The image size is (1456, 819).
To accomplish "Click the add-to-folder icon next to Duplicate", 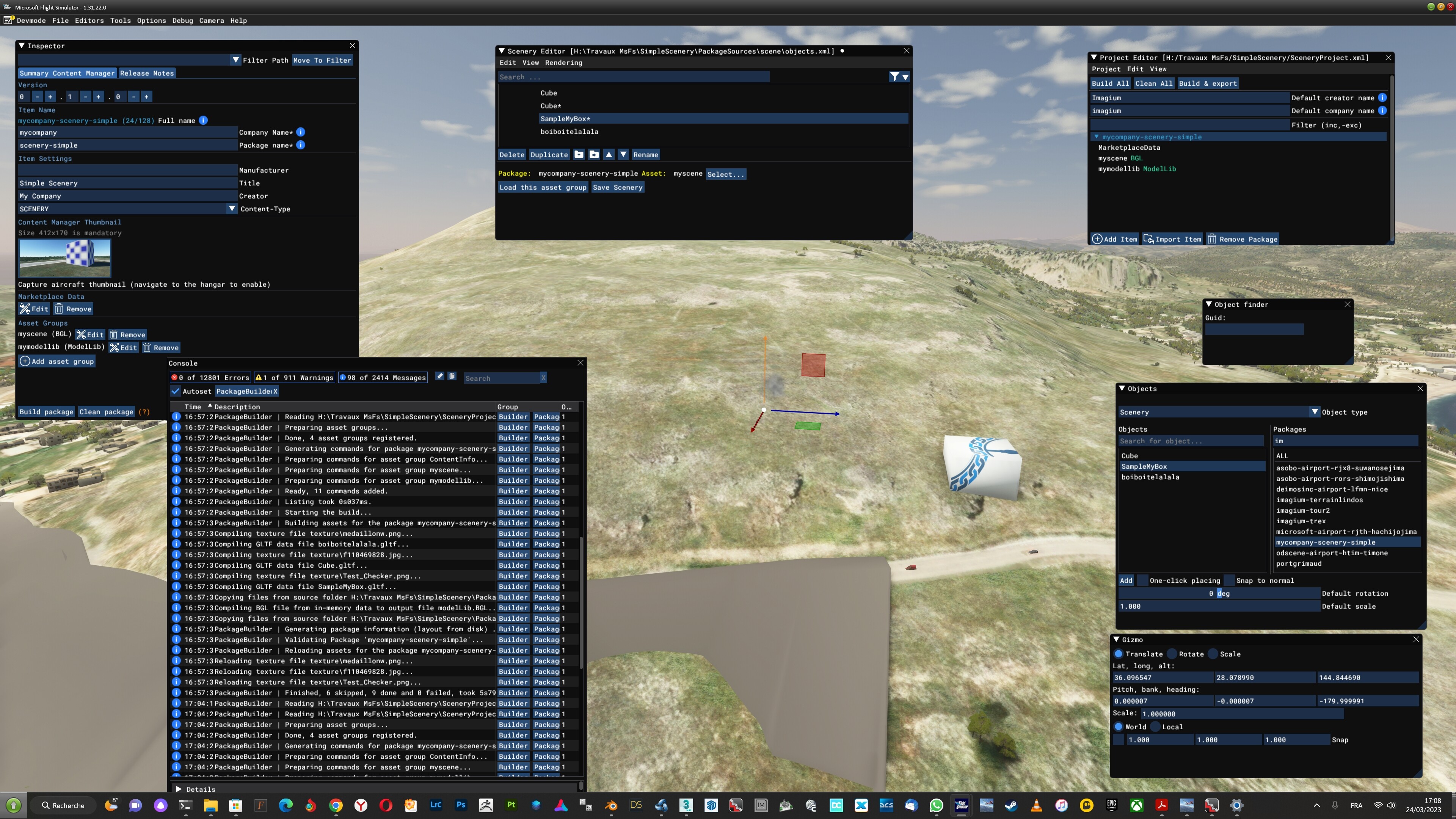I will click(579, 154).
